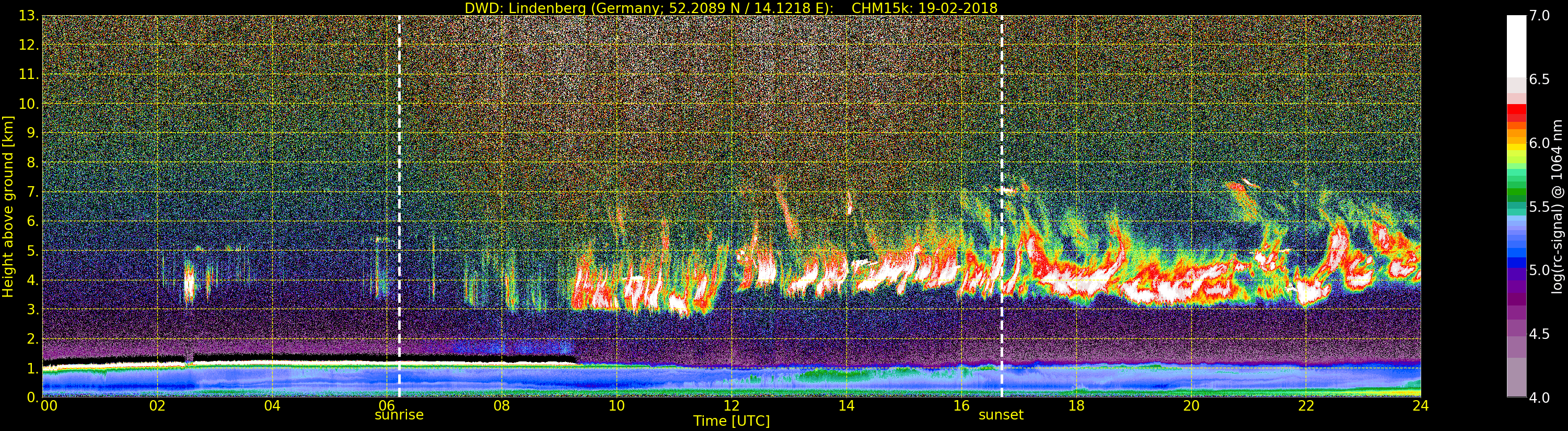1568x431 pixels.
Task: Click the white dashed sunset marker line
Action: (x=1001, y=206)
